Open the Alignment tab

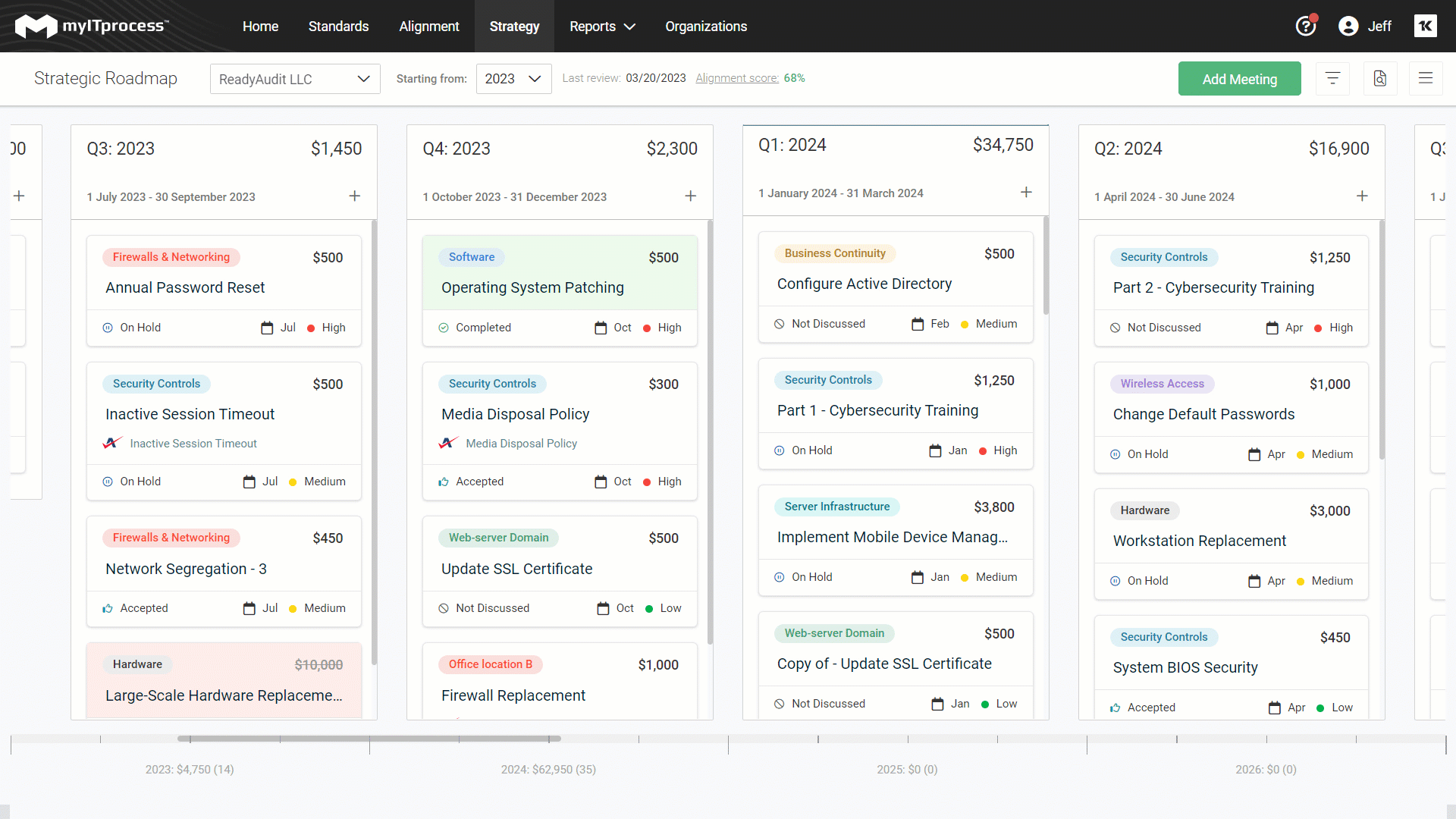(429, 27)
